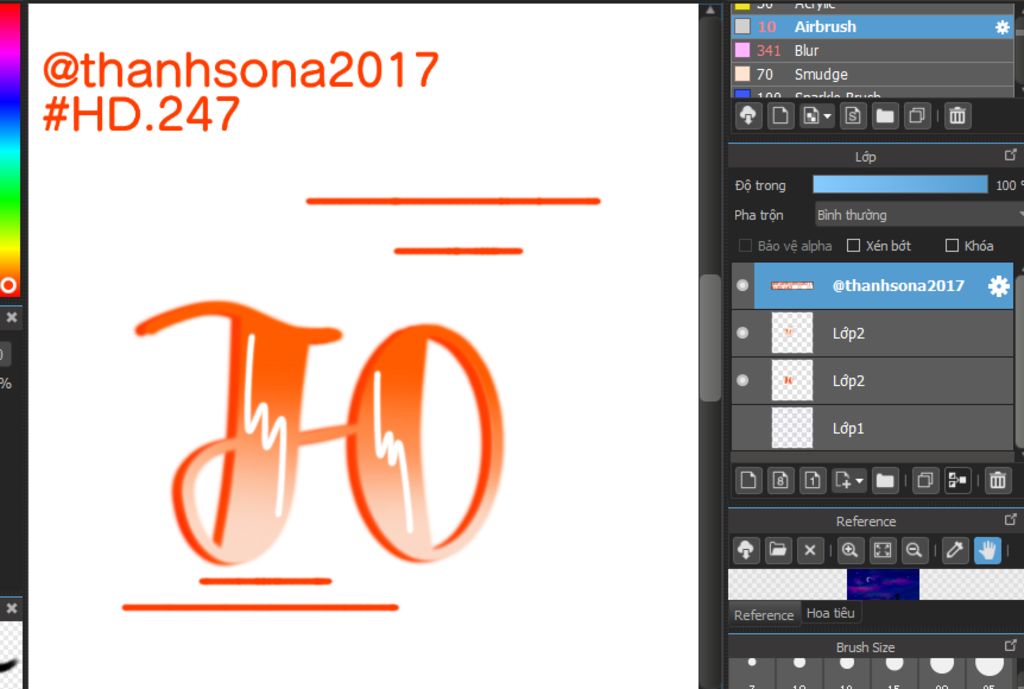Pop out the Lớp layer panel
The image size is (1024, 689).
point(1010,155)
